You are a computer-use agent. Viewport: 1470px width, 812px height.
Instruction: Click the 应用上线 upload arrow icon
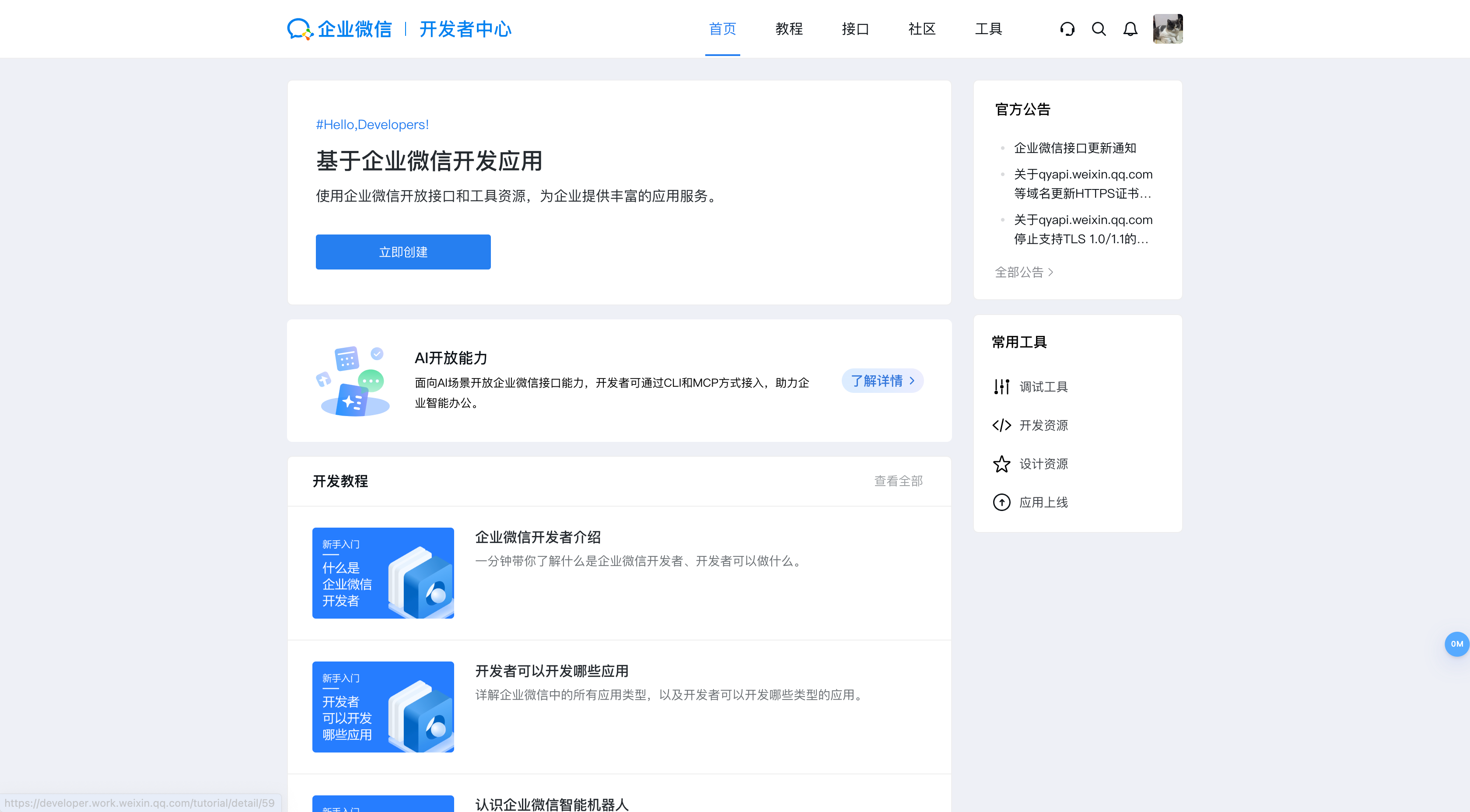click(1001, 502)
